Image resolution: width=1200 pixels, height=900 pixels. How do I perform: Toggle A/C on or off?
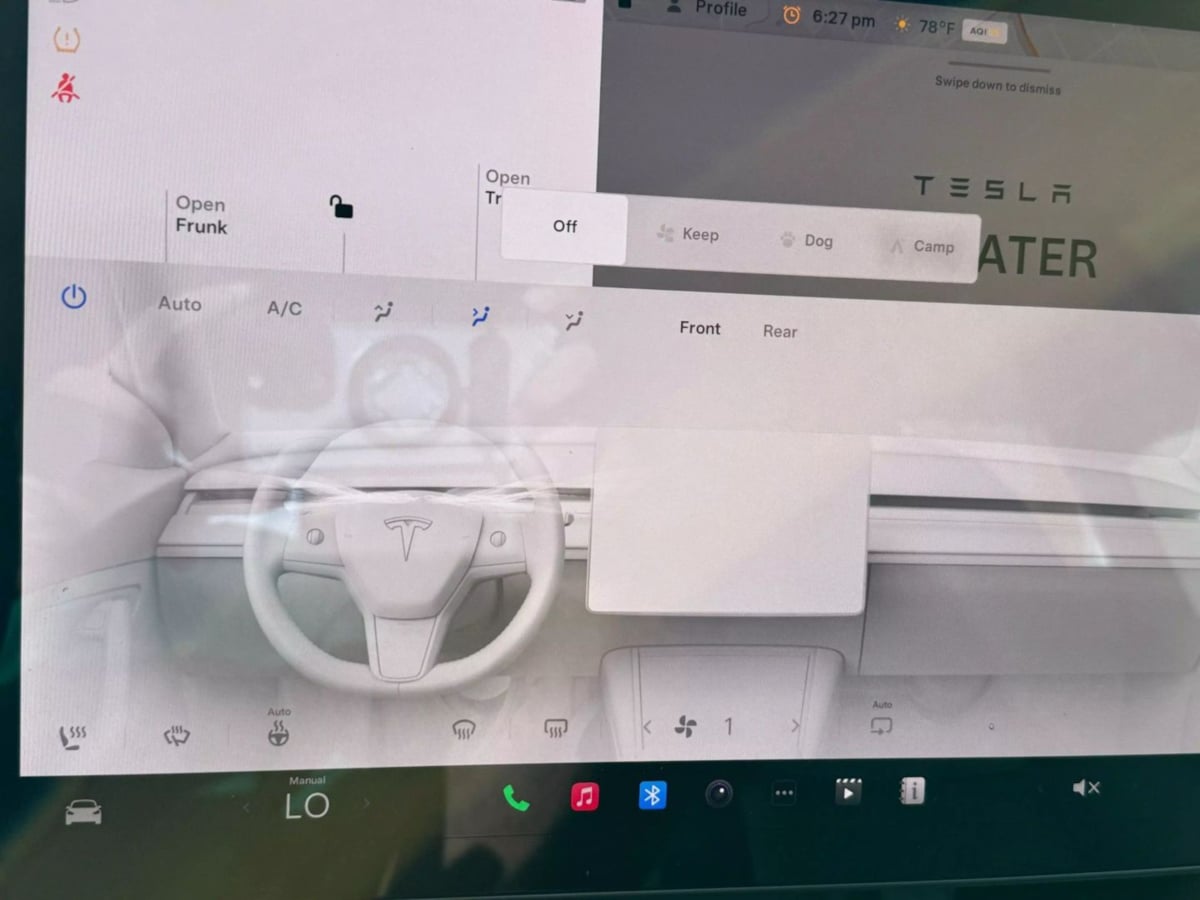click(x=284, y=308)
